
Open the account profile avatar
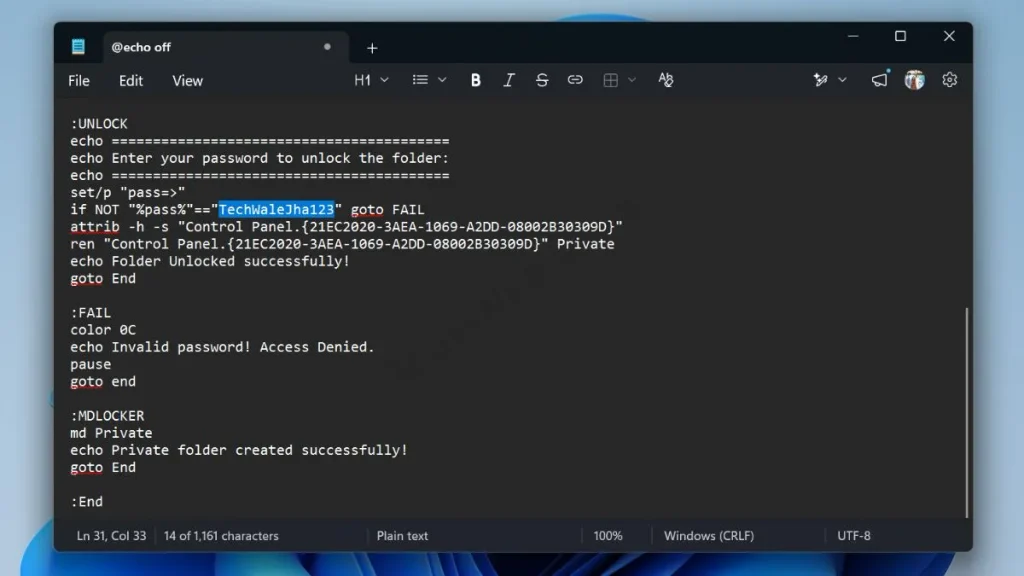click(914, 80)
